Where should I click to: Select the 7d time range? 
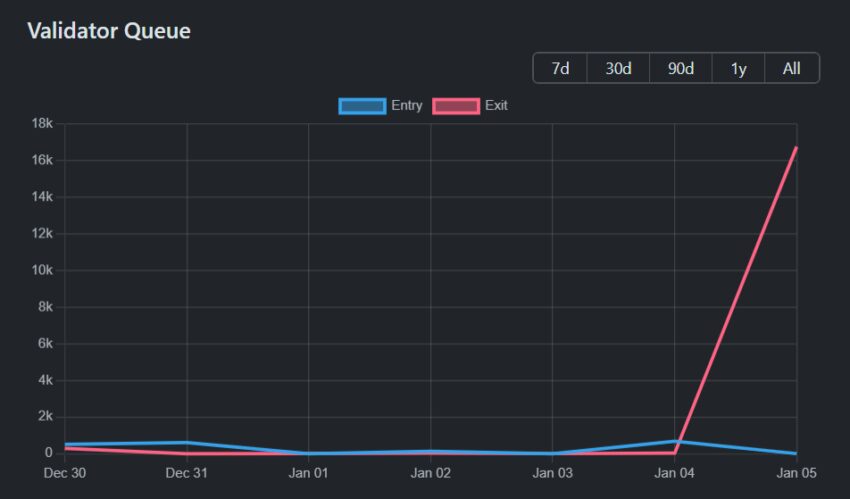(561, 68)
